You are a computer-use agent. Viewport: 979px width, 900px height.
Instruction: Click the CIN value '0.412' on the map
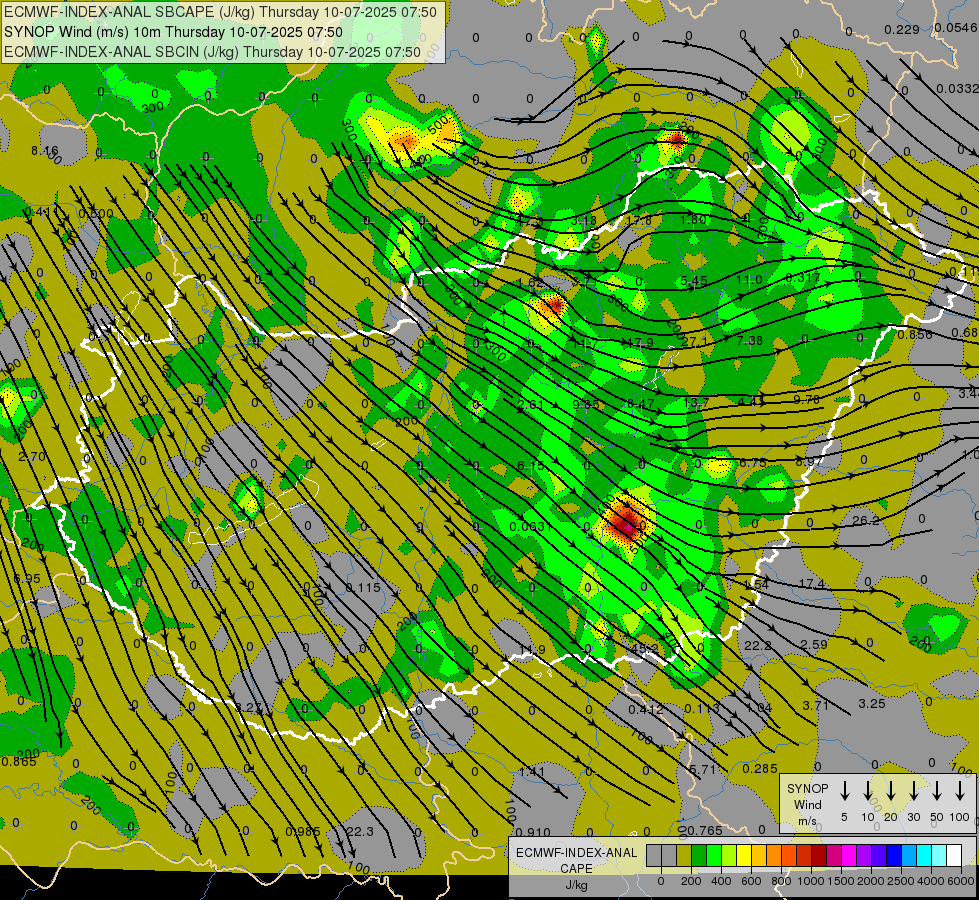[x=646, y=709]
